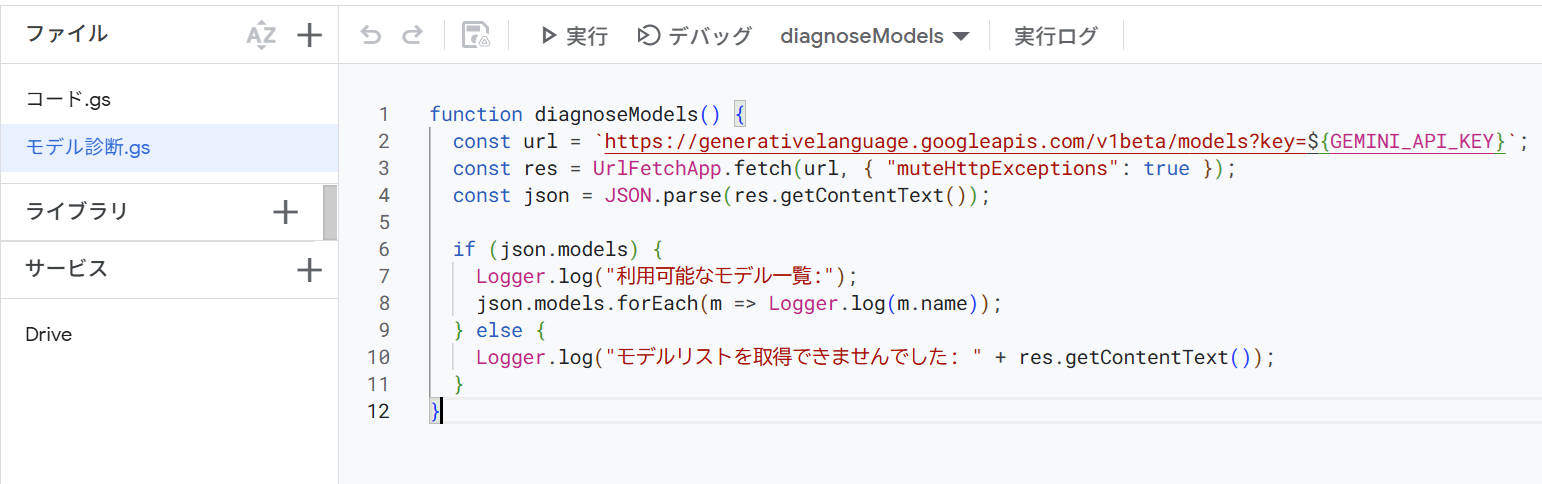1542x484 pixels.
Task: Save project with the floppy disk icon
Action: (476, 36)
